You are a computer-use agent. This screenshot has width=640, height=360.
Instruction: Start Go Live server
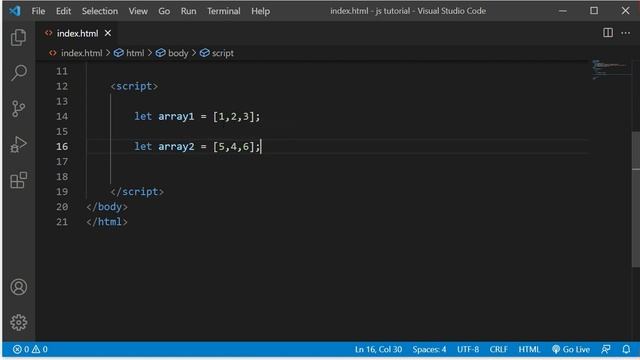[571, 349]
